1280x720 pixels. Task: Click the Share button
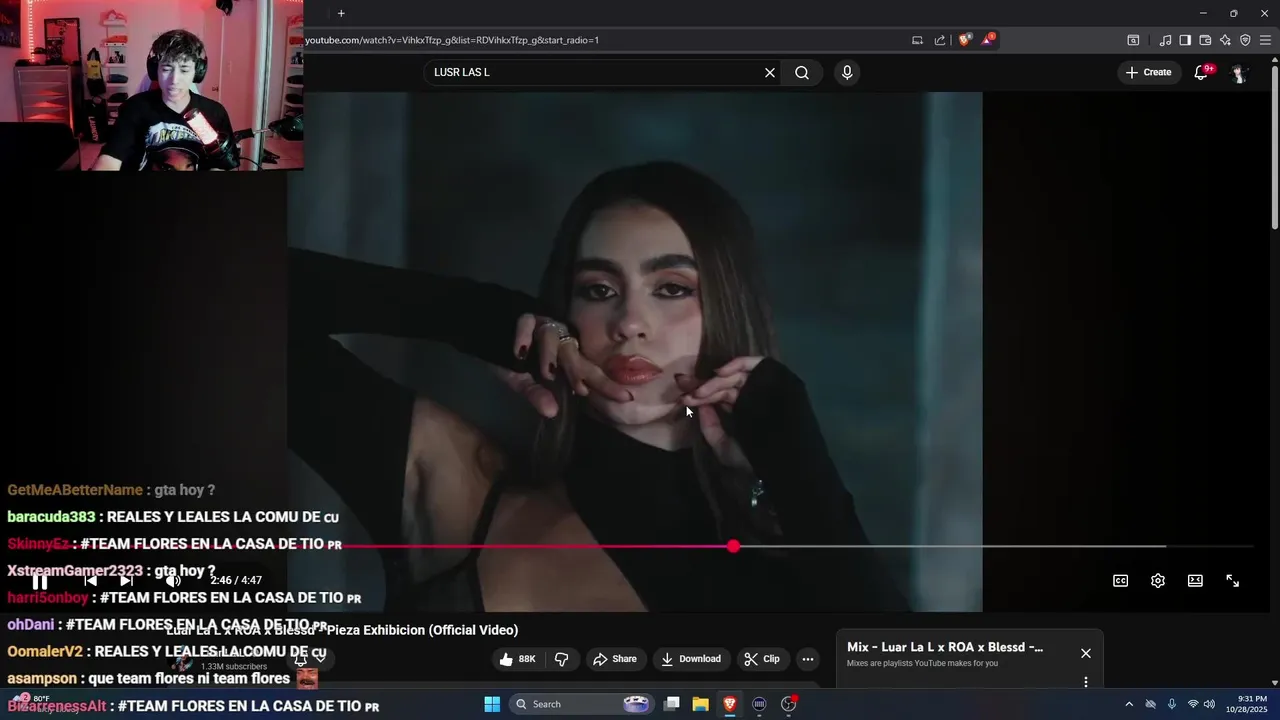tap(615, 659)
